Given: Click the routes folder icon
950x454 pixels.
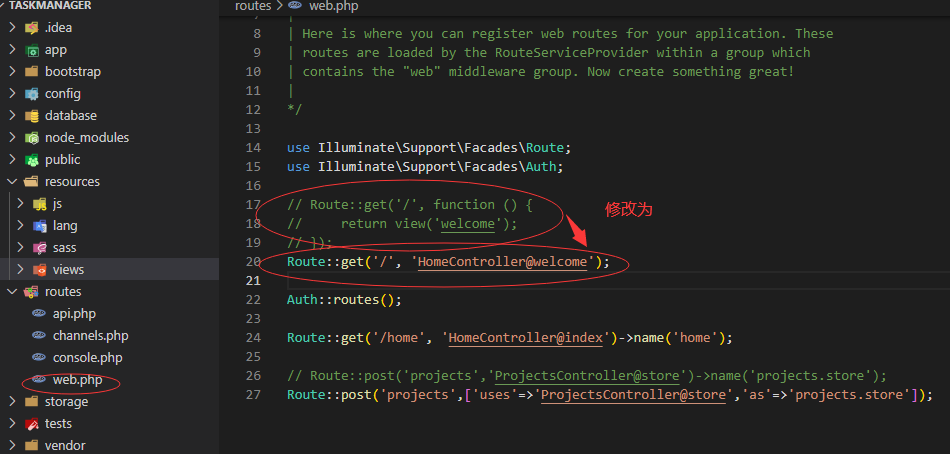Looking at the screenshot, I should (32, 292).
